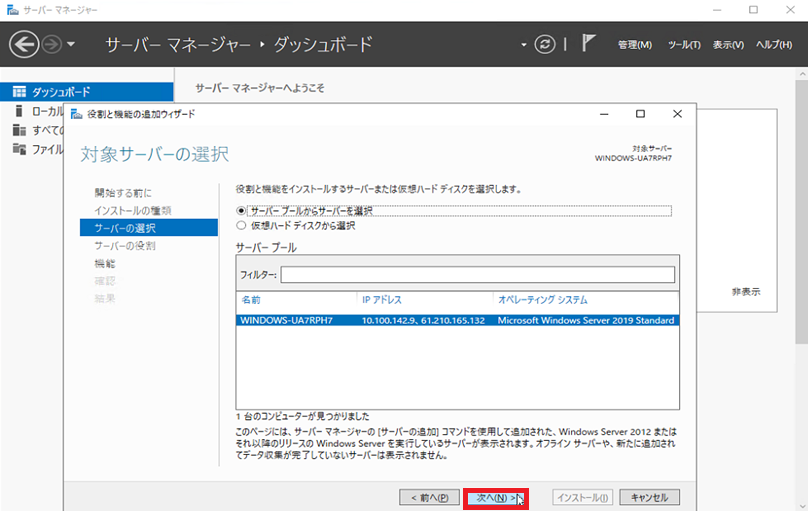Click the Server Manager title bar app icon
The width and height of the screenshot is (808, 511).
[12, 10]
